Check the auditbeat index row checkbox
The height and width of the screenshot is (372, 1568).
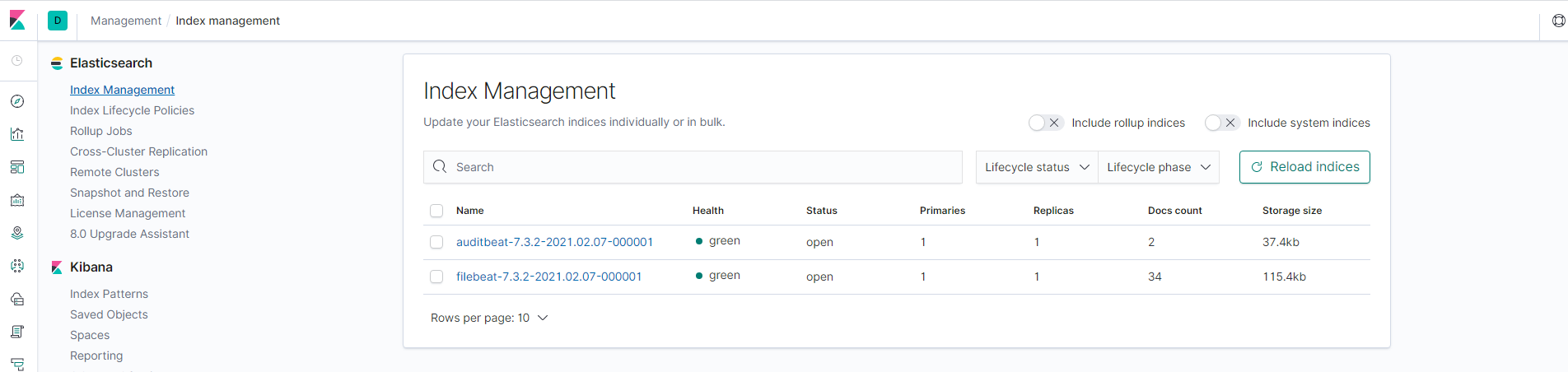(x=436, y=242)
